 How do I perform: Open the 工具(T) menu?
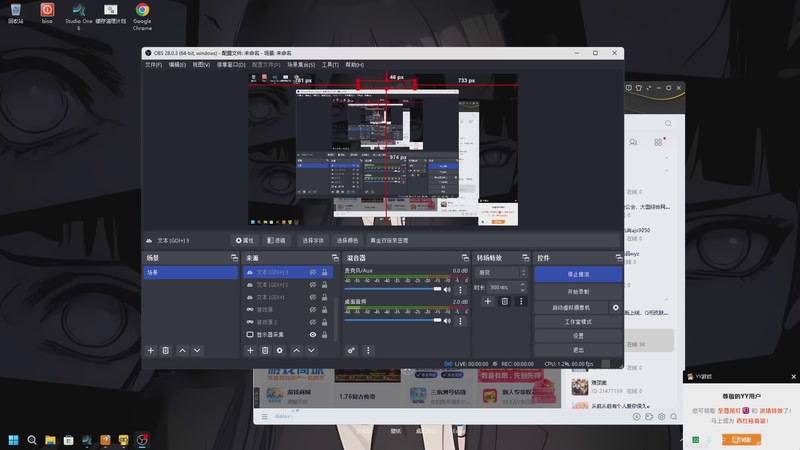pos(330,65)
